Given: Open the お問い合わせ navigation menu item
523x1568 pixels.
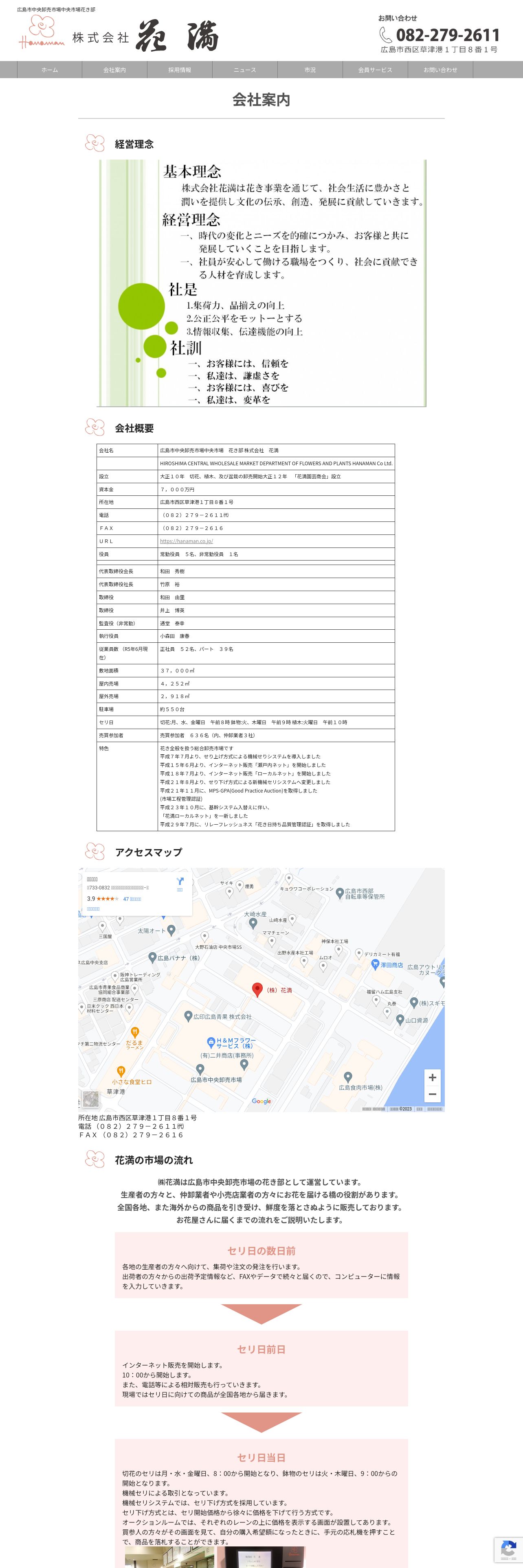Looking at the screenshot, I should 440,70.
